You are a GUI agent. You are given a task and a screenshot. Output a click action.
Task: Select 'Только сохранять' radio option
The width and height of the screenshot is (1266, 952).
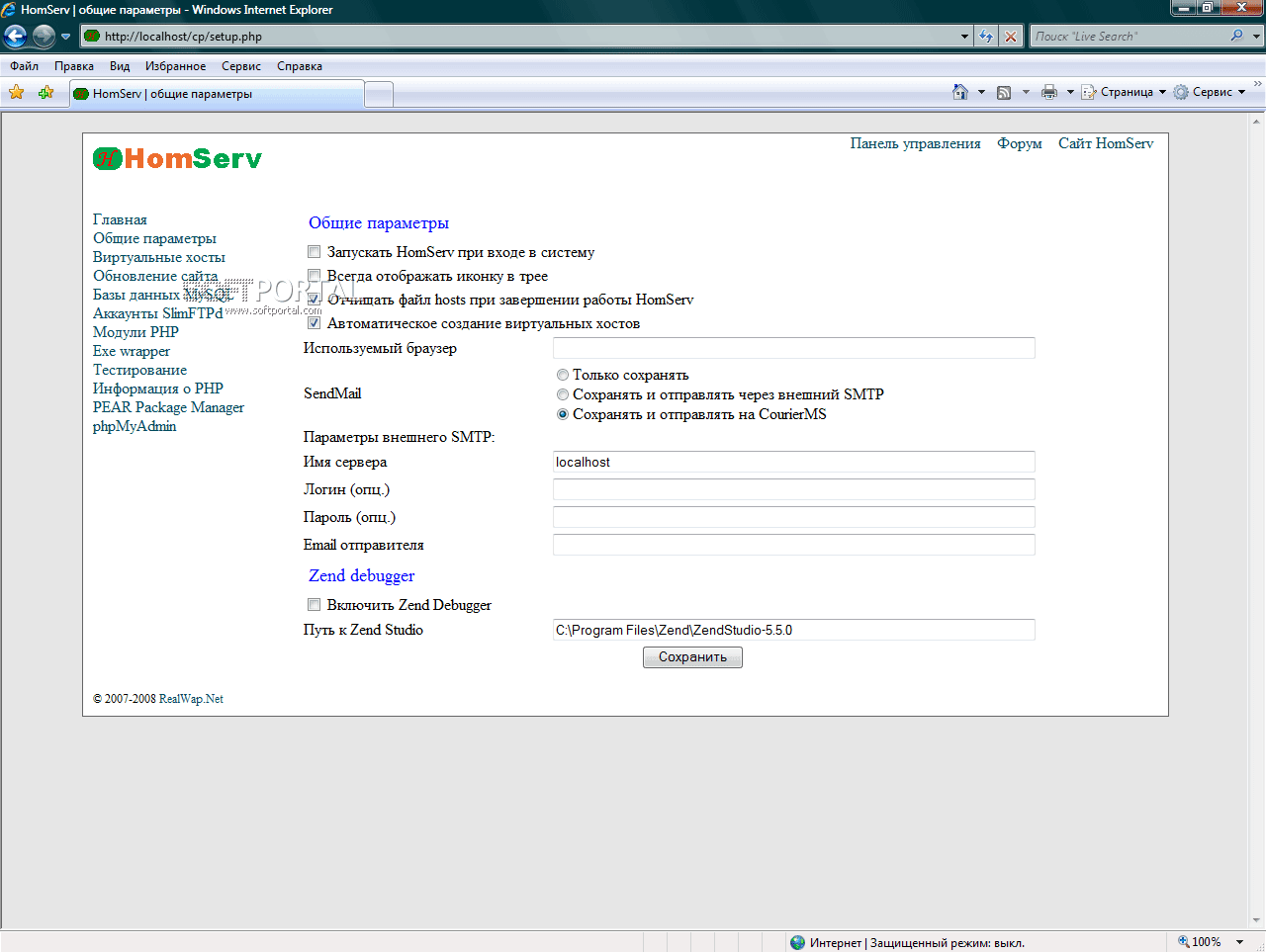coord(563,375)
